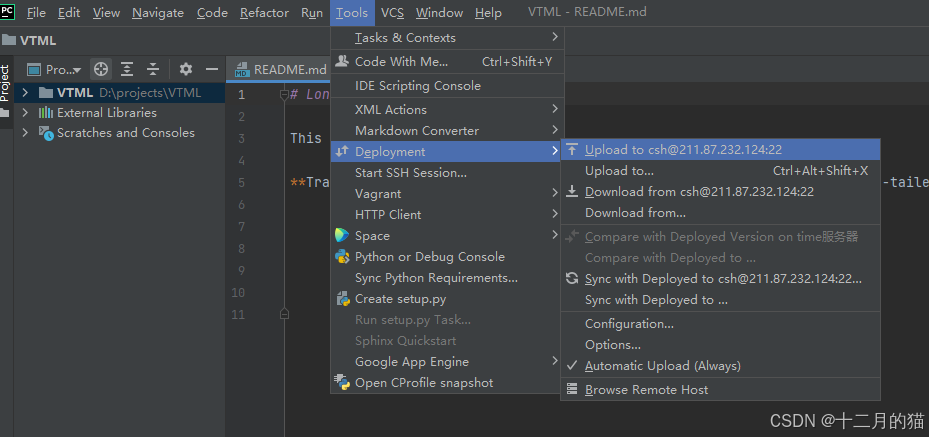
Task: Toggle Automatic Upload (Always) option
Action: [x=720, y=366]
